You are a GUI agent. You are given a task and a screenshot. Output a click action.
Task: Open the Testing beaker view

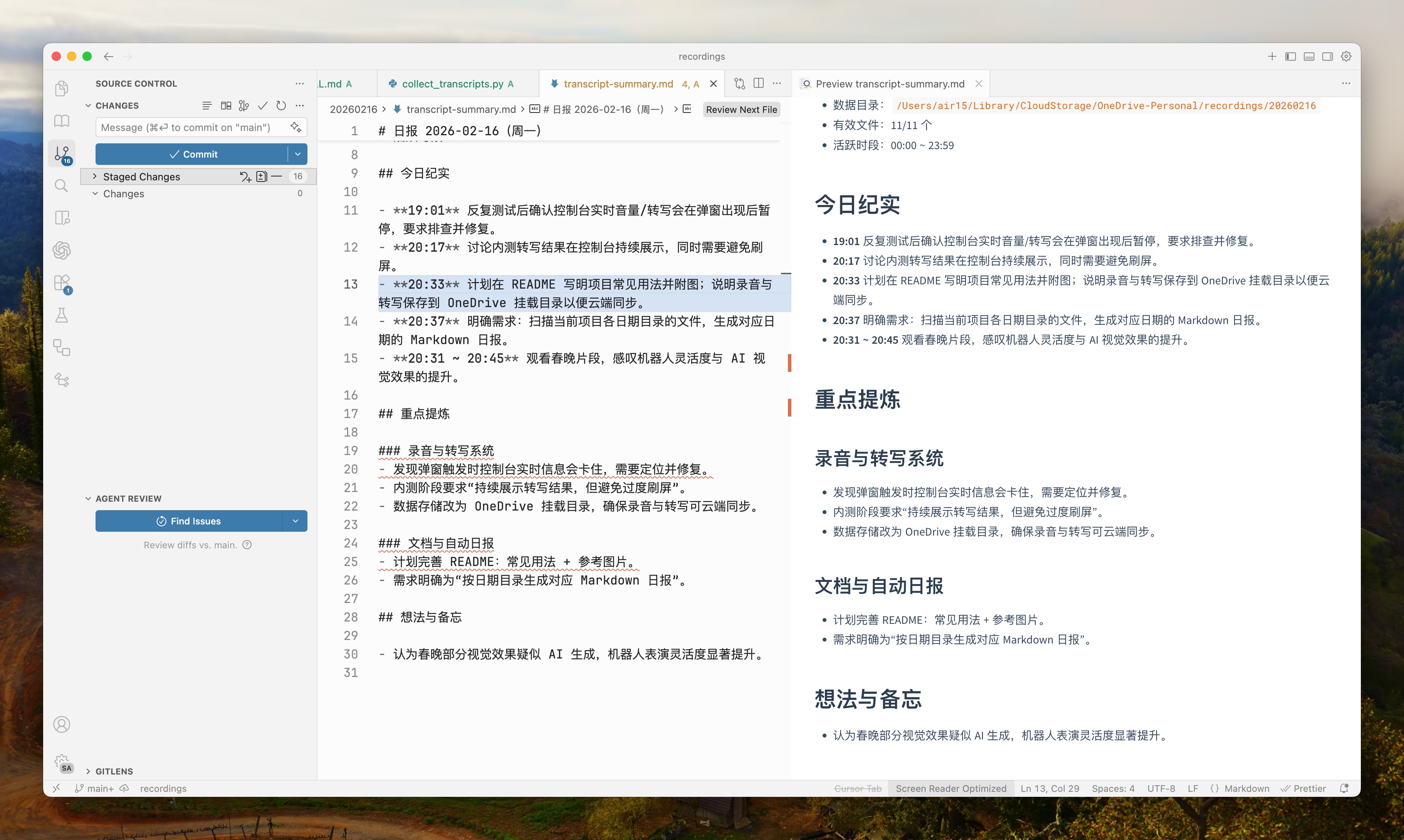tap(62, 315)
